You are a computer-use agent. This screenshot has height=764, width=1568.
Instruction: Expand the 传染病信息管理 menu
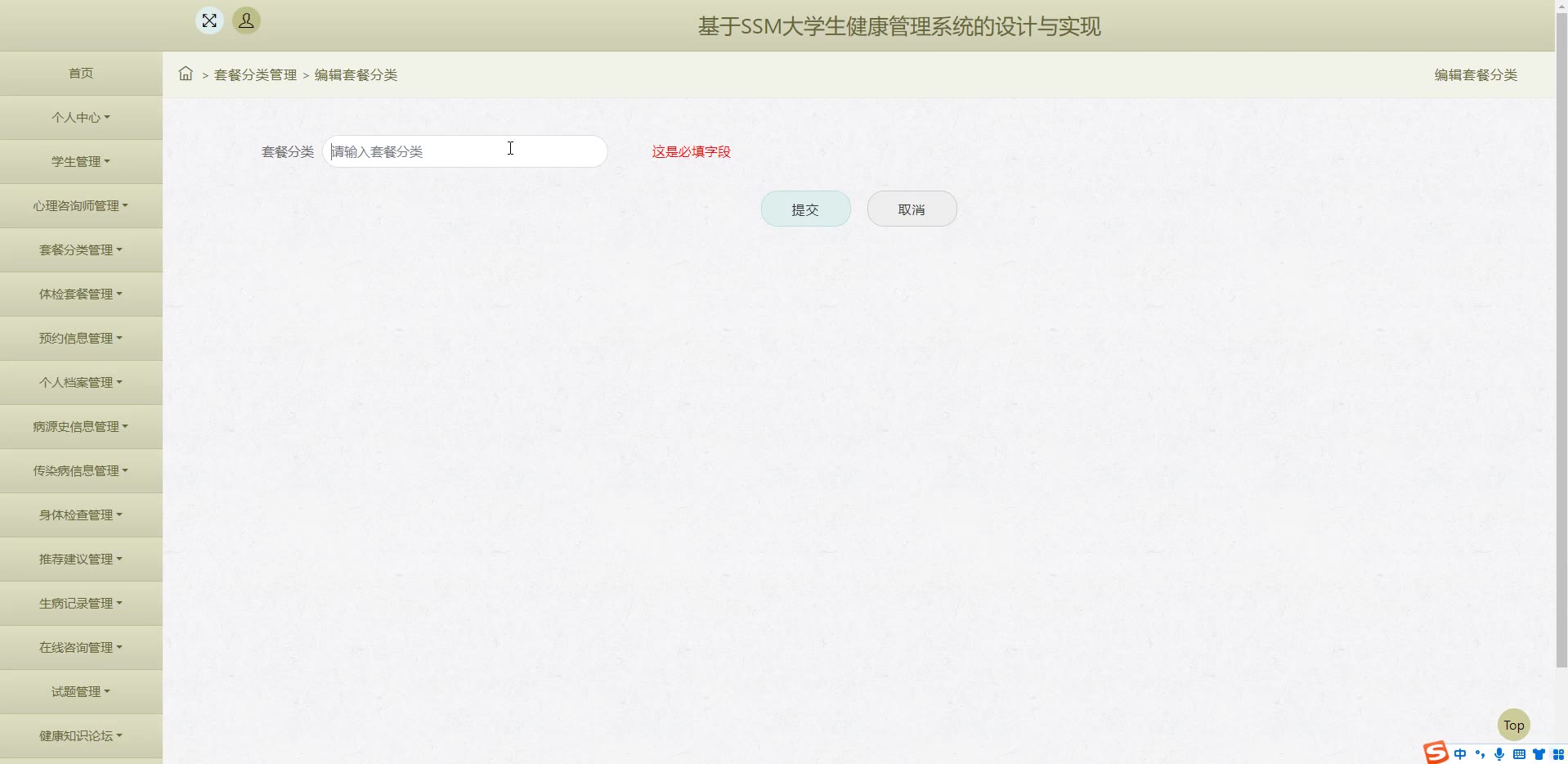point(81,471)
